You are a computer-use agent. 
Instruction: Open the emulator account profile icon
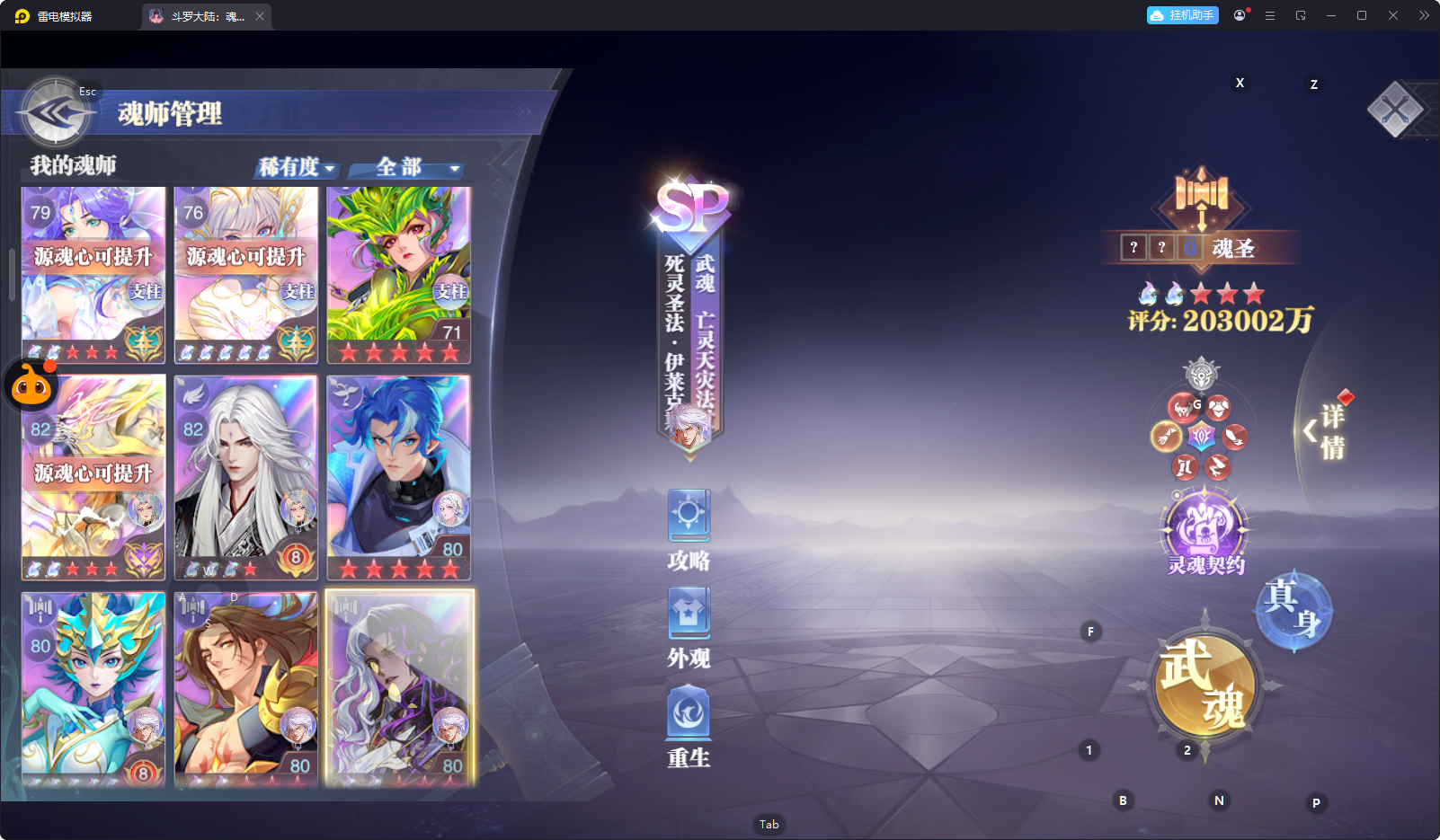click(1240, 15)
